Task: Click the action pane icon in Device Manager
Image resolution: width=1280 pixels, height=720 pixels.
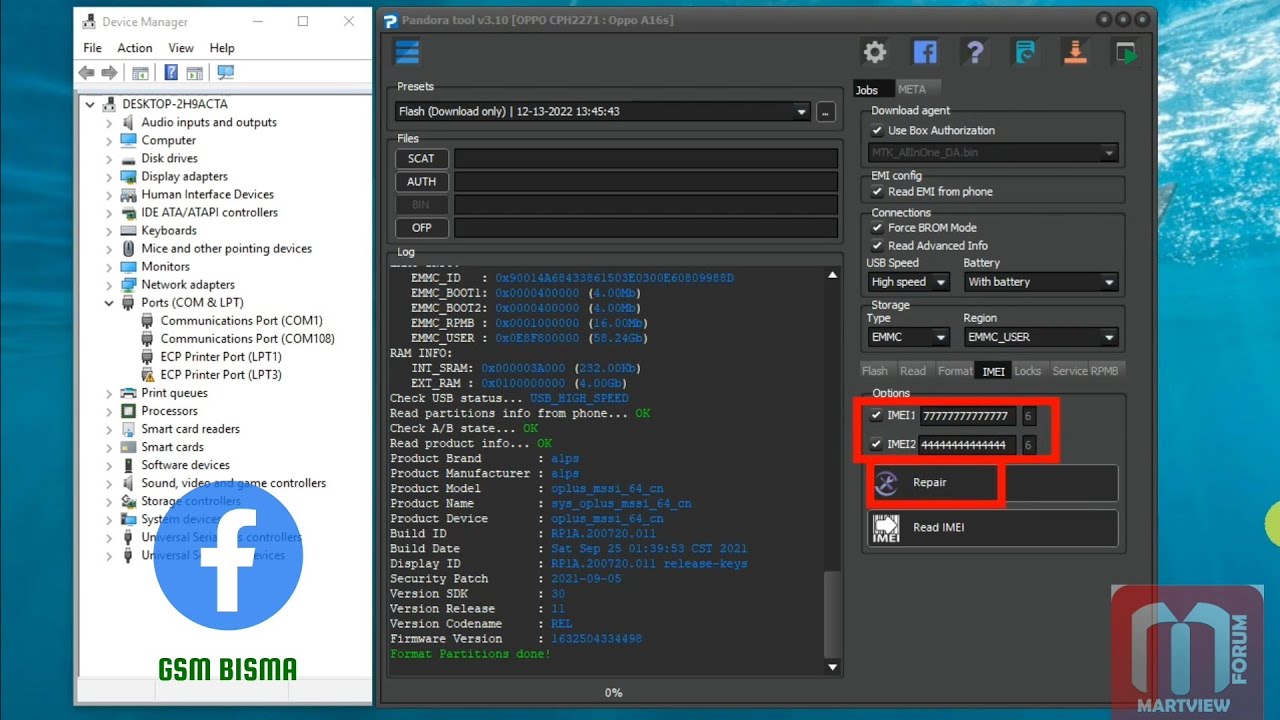Action: [194, 73]
